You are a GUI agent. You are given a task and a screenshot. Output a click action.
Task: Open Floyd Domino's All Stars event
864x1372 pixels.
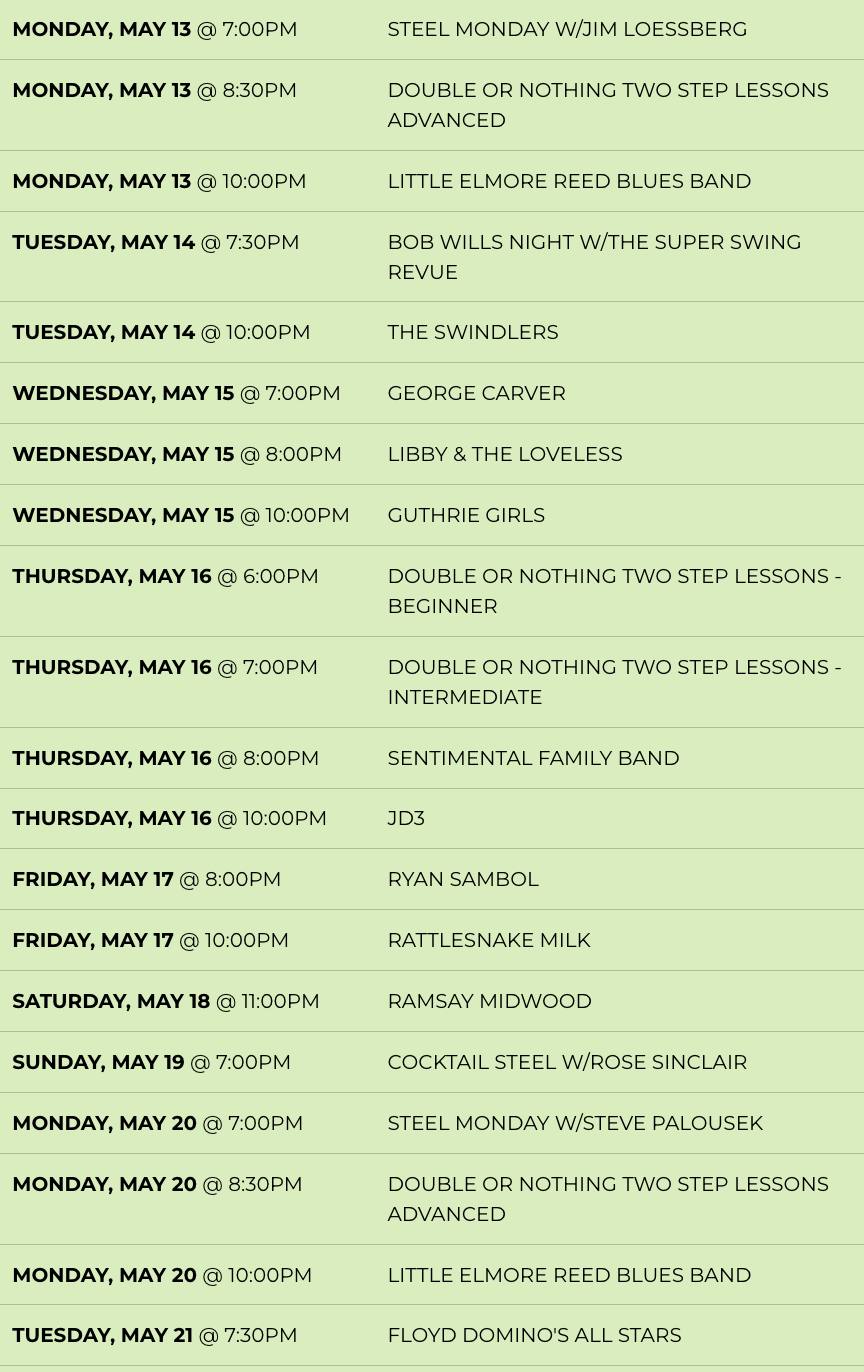coord(534,1335)
